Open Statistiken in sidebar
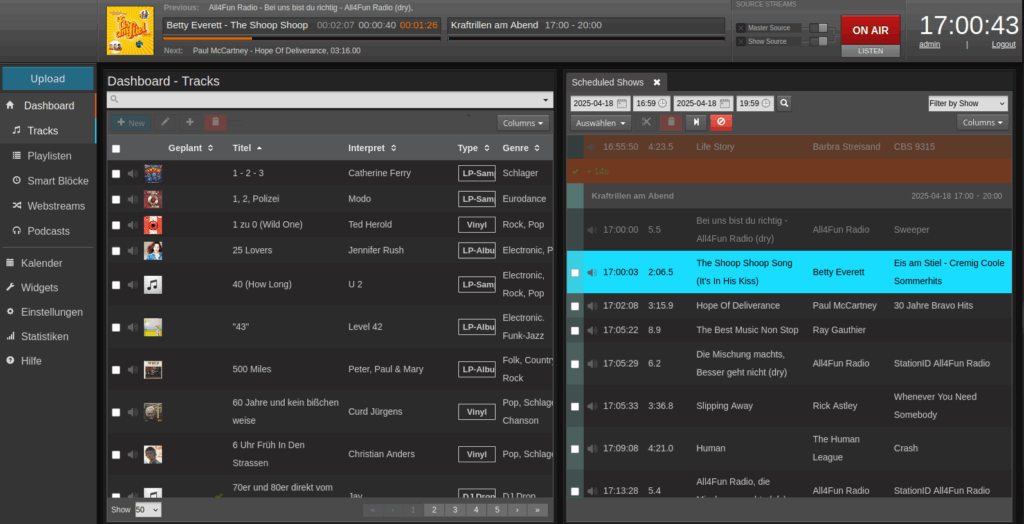 tap(48, 336)
